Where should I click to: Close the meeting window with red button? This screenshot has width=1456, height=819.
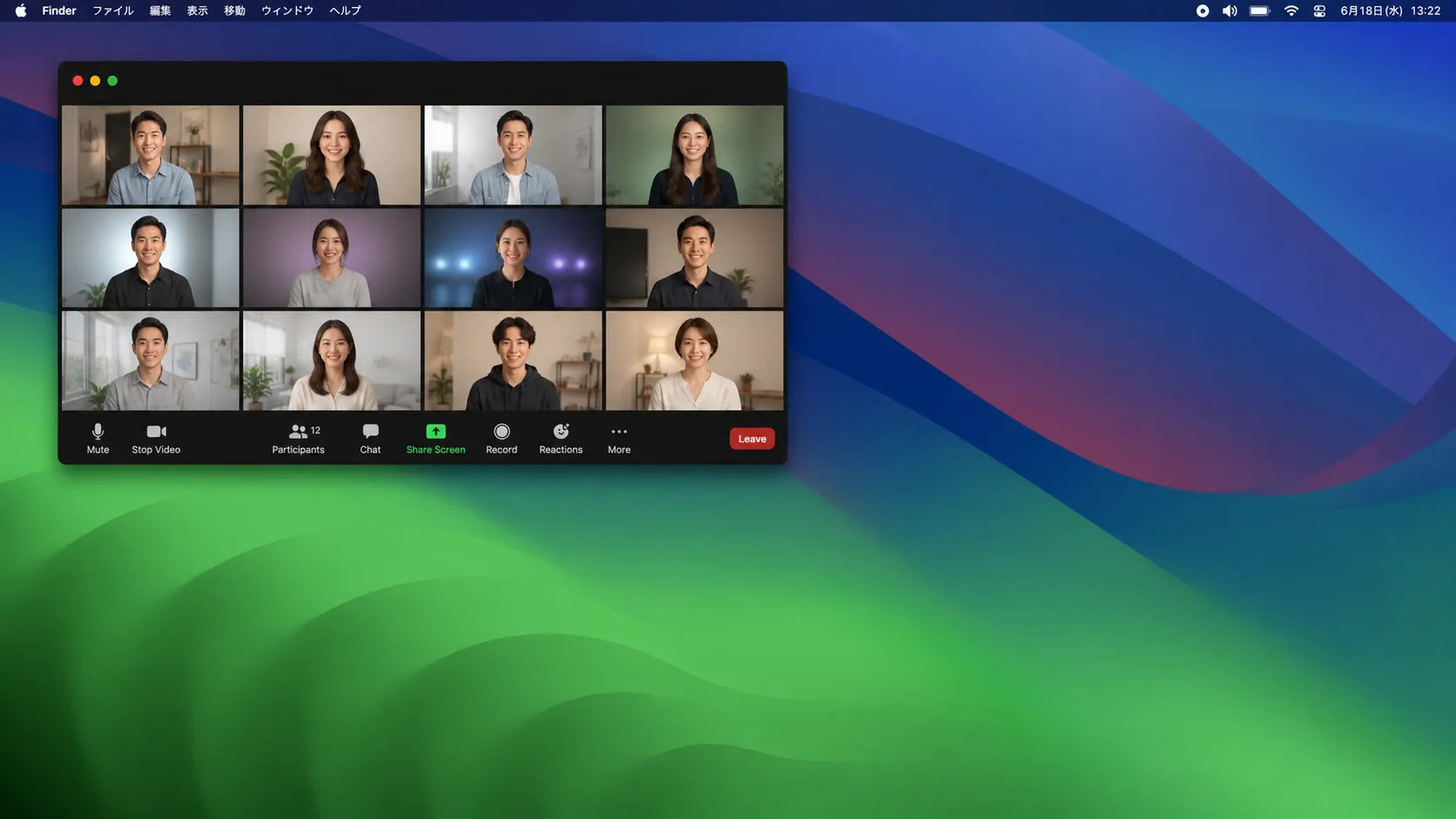(78, 80)
